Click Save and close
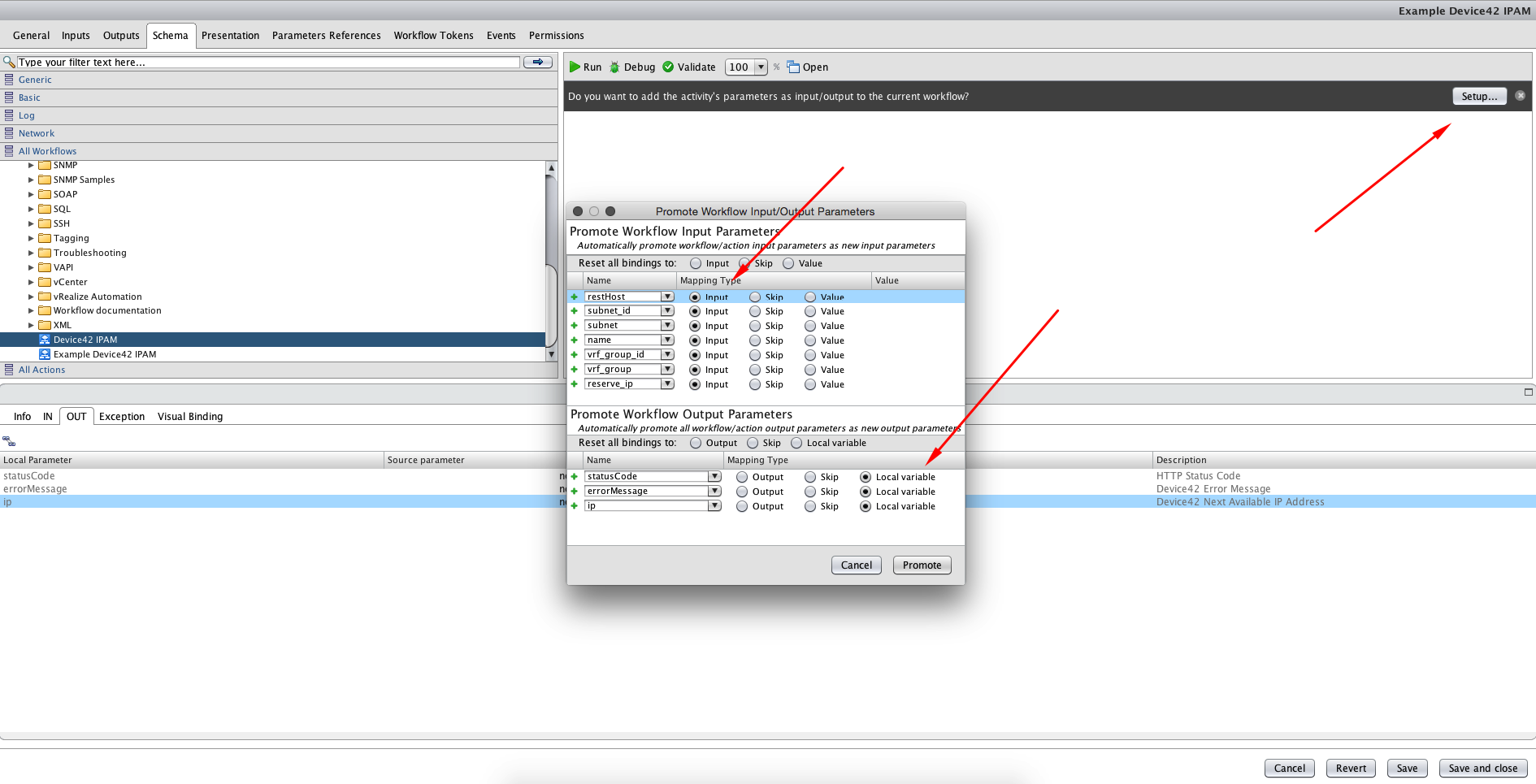The width and height of the screenshot is (1536, 784). coord(1482,768)
